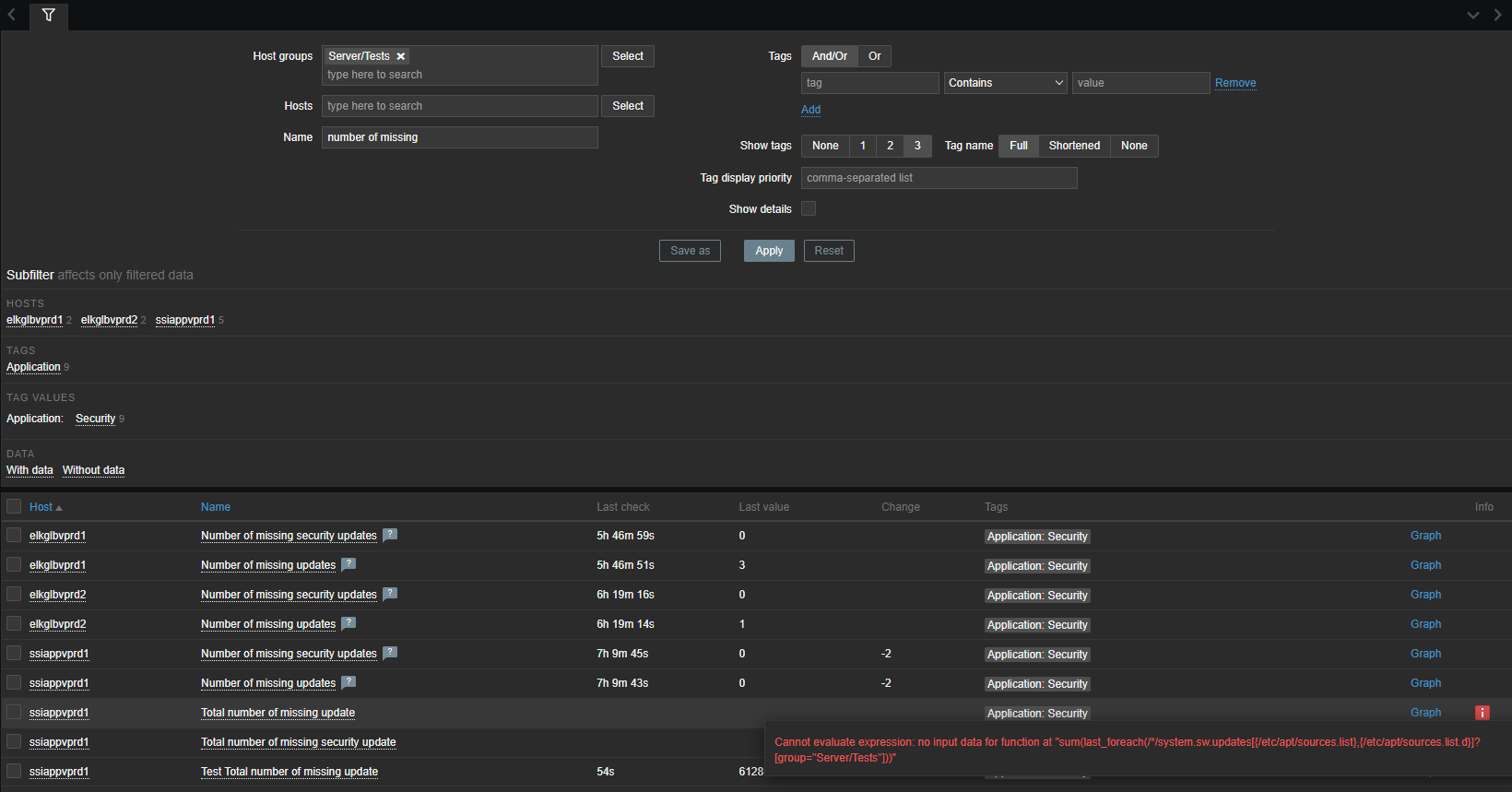The image size is (1512, 792).
Task: Click the right arrow in top bar
Action: pyautogui.click(x=1497, y=15)
